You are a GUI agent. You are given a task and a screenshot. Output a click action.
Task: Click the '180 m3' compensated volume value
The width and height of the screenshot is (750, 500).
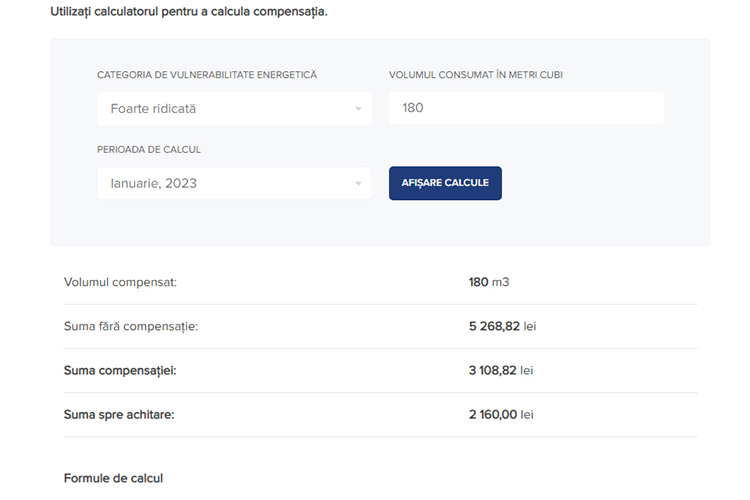click(489, 282)
